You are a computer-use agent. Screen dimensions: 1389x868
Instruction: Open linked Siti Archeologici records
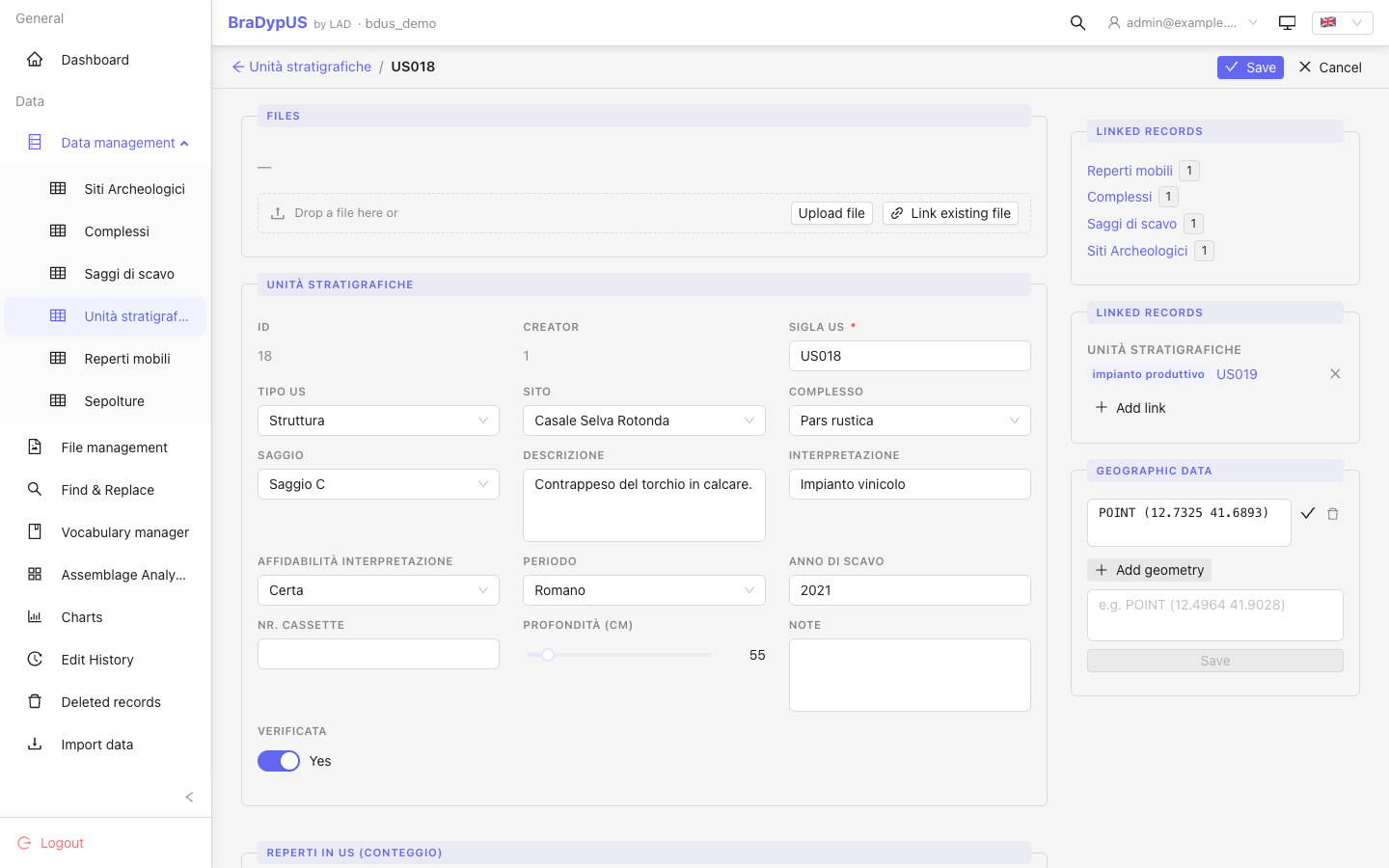coord(1137,251)
